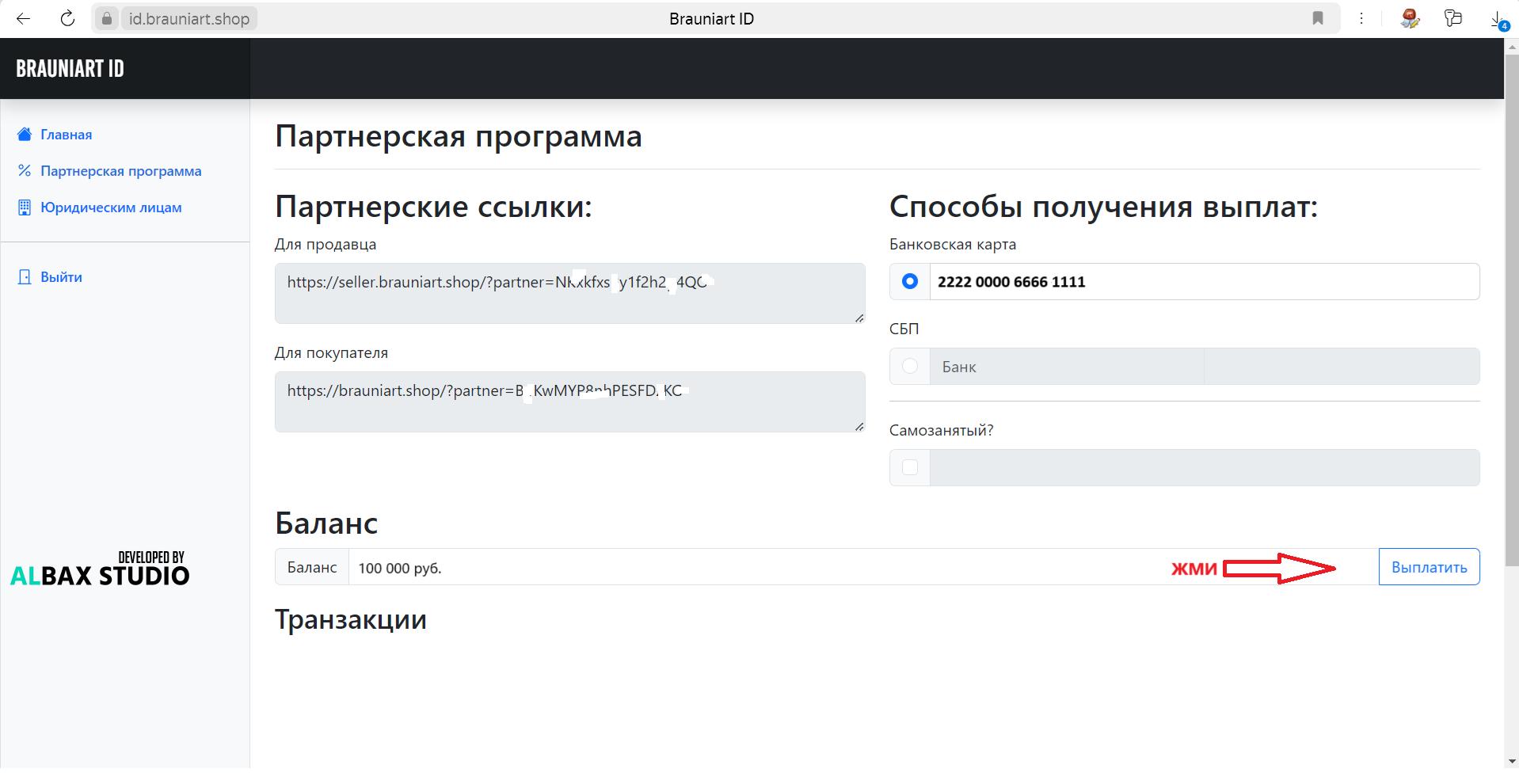The height and width of the screenshot is (784, 1519).
Task: Click the page vertical scrollbar thumb
Action: click(1511, 309)
